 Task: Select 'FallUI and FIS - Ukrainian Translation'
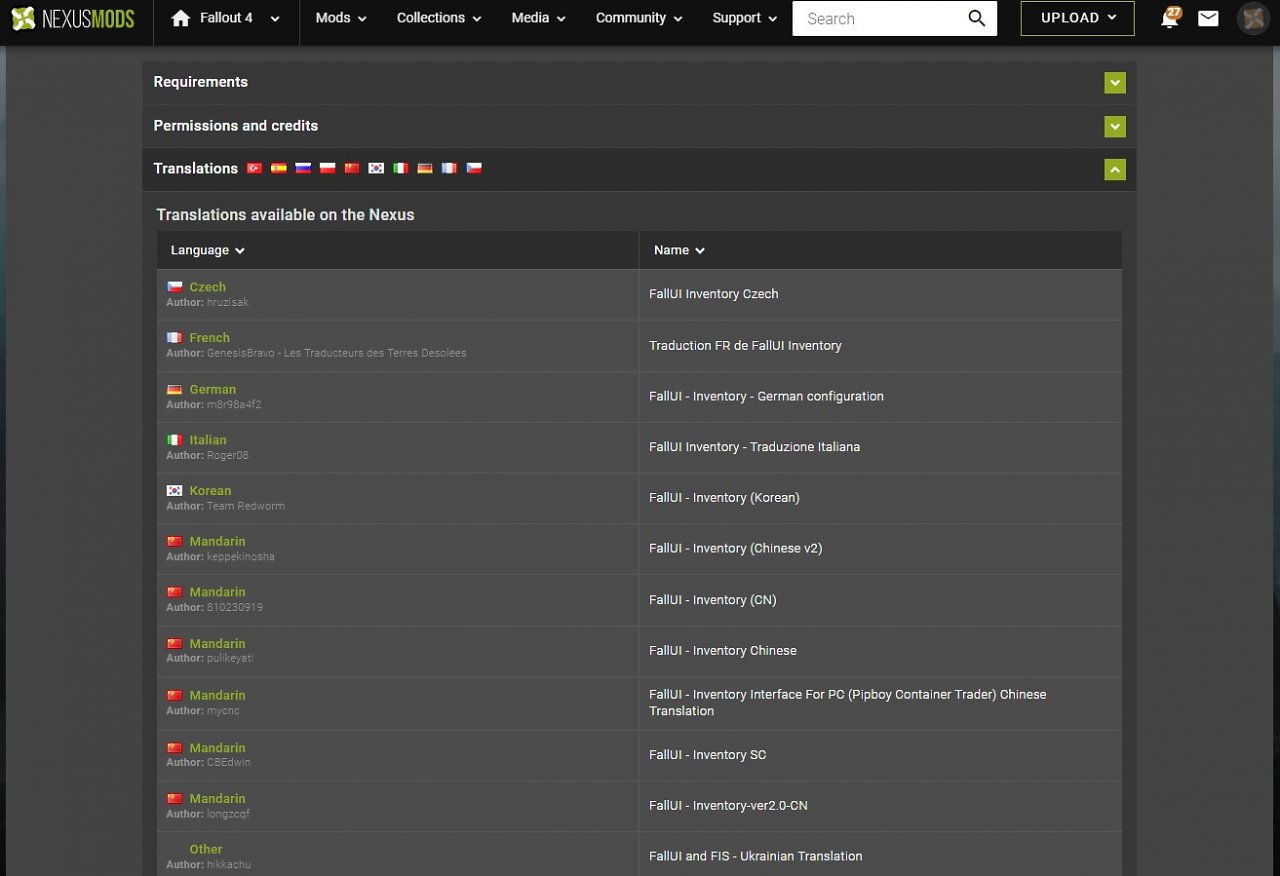tap(755, 857)
